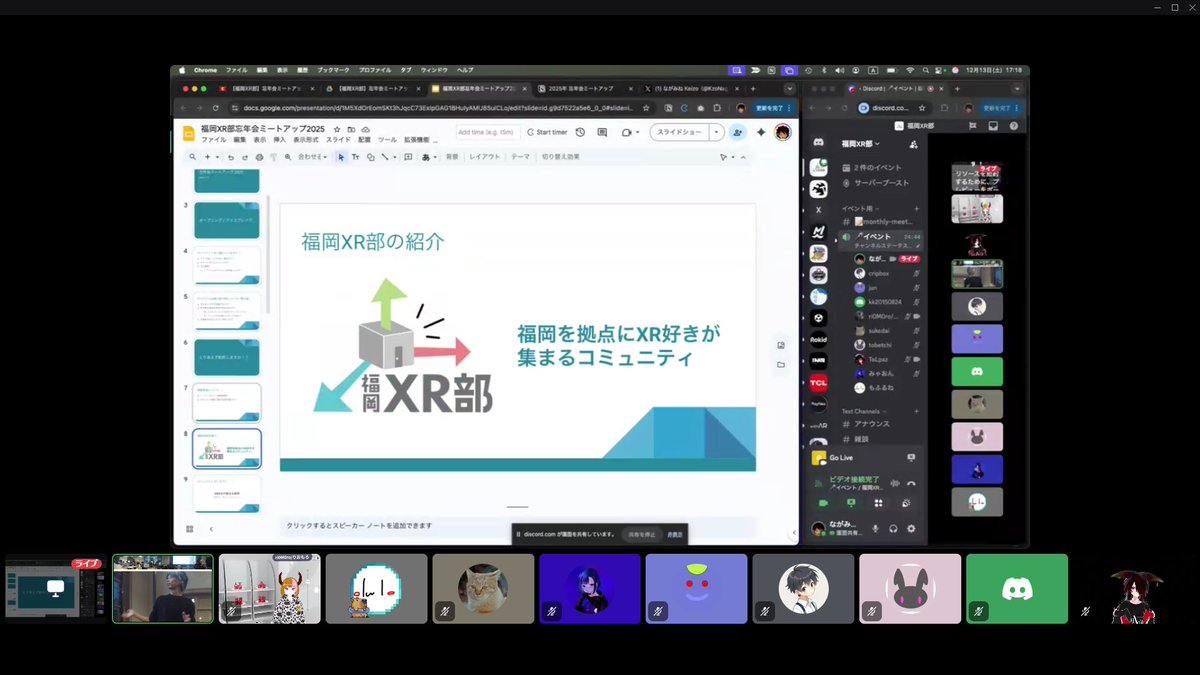1200x675 pixels.
Task: Open the アナウンス text channel
Action: (x=872, y=424)
